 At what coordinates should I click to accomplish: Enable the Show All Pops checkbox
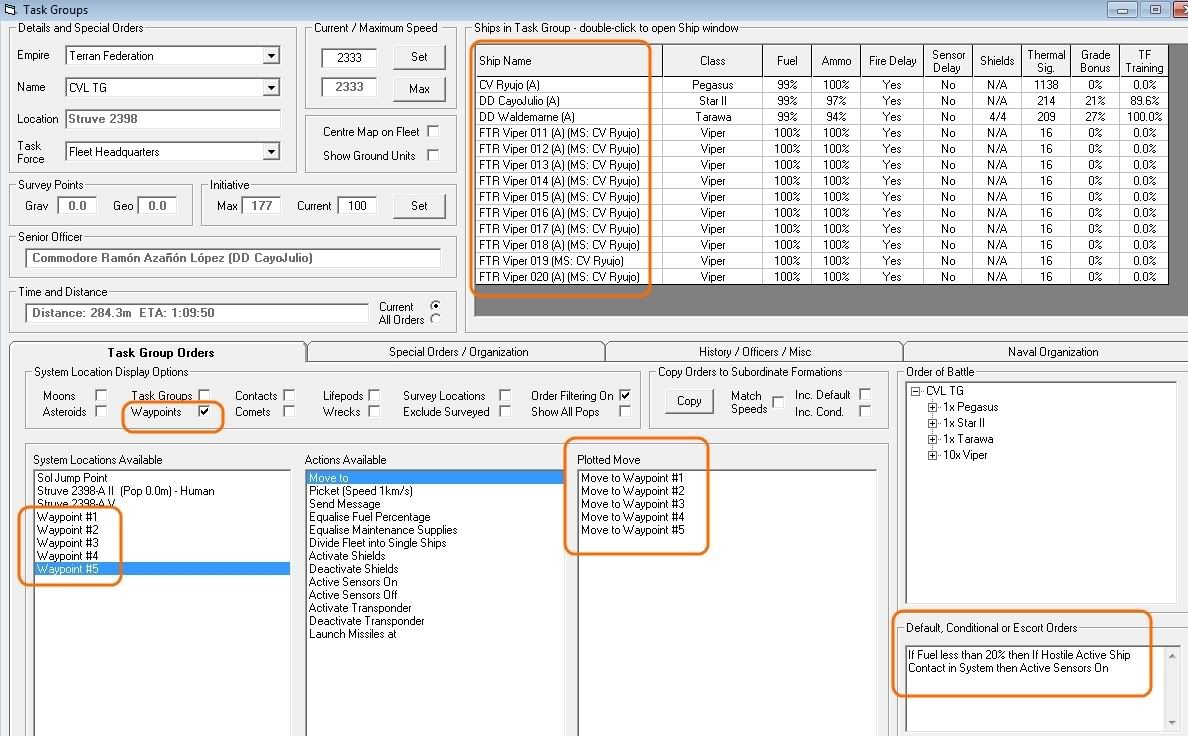coord(625,411)
